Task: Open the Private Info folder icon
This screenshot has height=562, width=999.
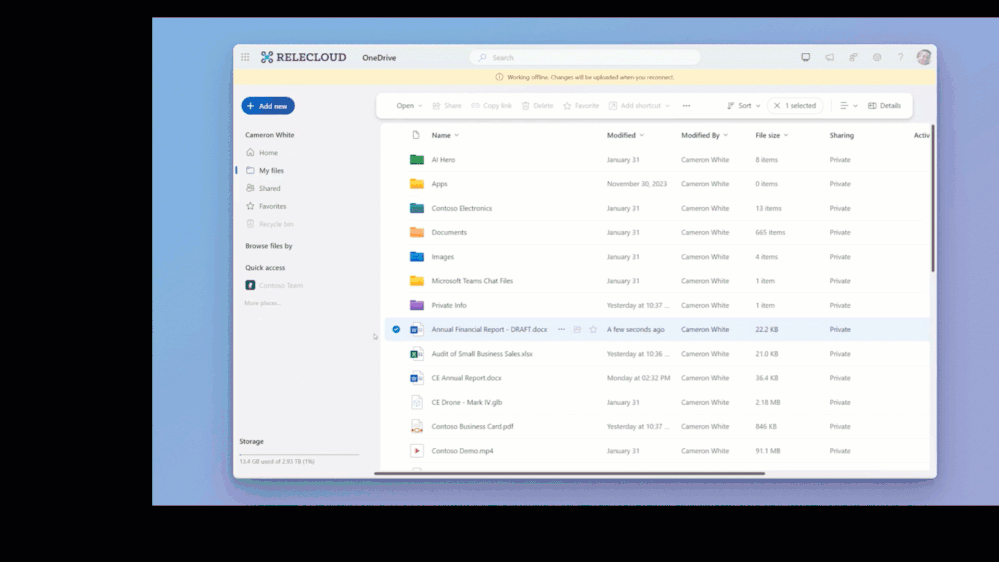Action: click(x=417, y=305)
